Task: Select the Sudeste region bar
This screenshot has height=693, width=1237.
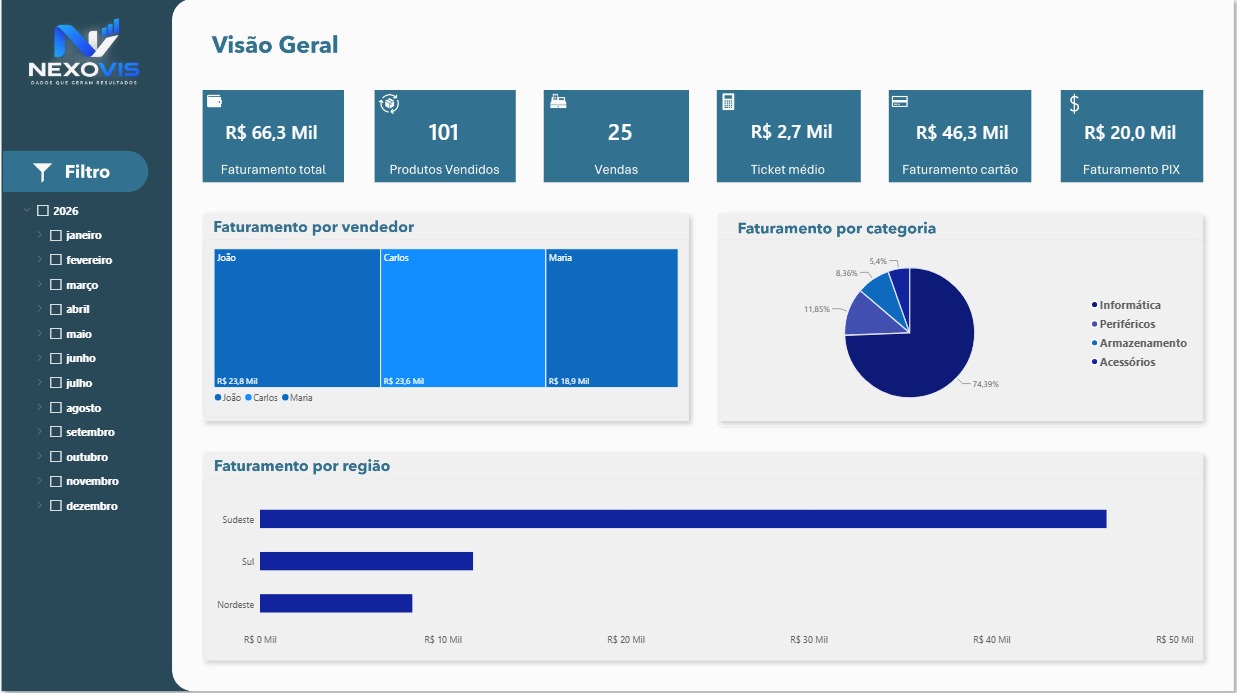Action: (x=683, y=519)
